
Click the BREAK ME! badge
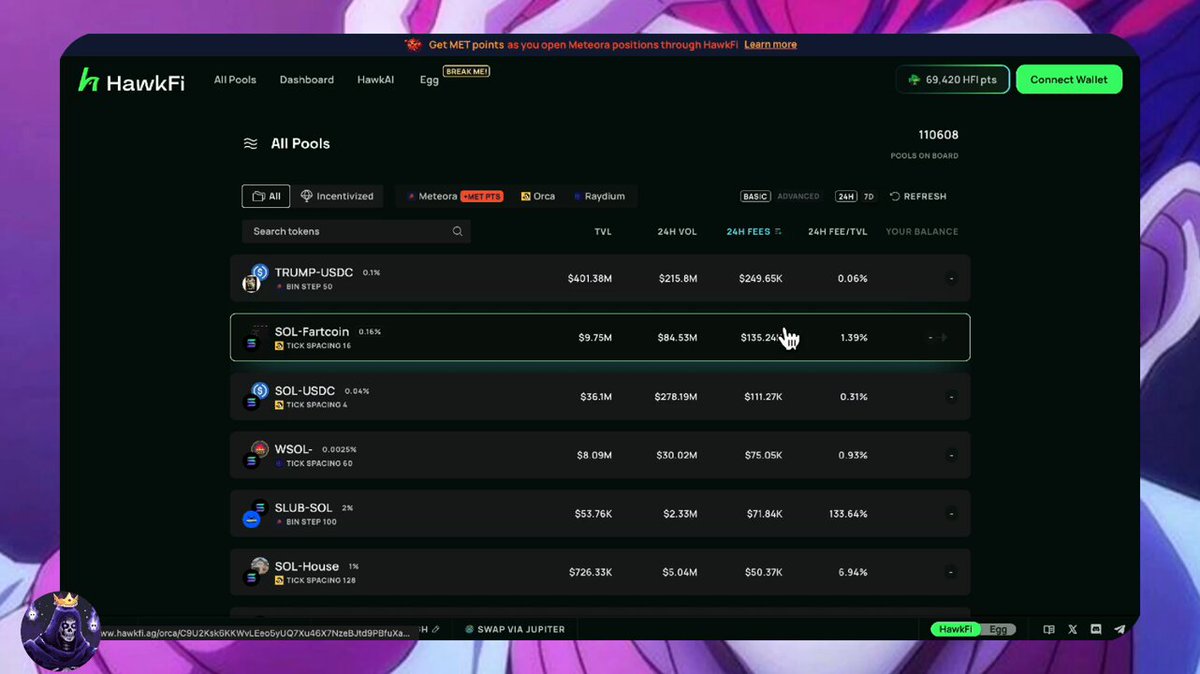pyautogui.click(x=466, y=72)
